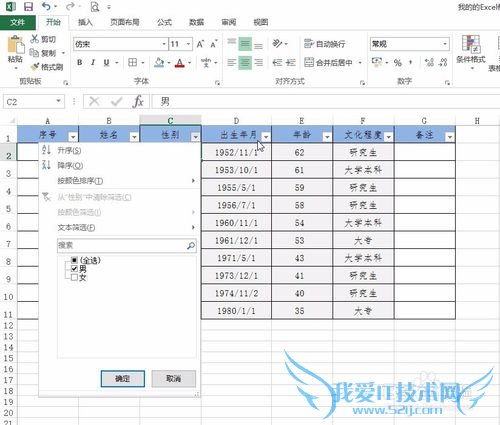Image resolution: width=500 pixels, height=425 pixels.
Task: Click the center horizontally icon
Action: [245, 62]
